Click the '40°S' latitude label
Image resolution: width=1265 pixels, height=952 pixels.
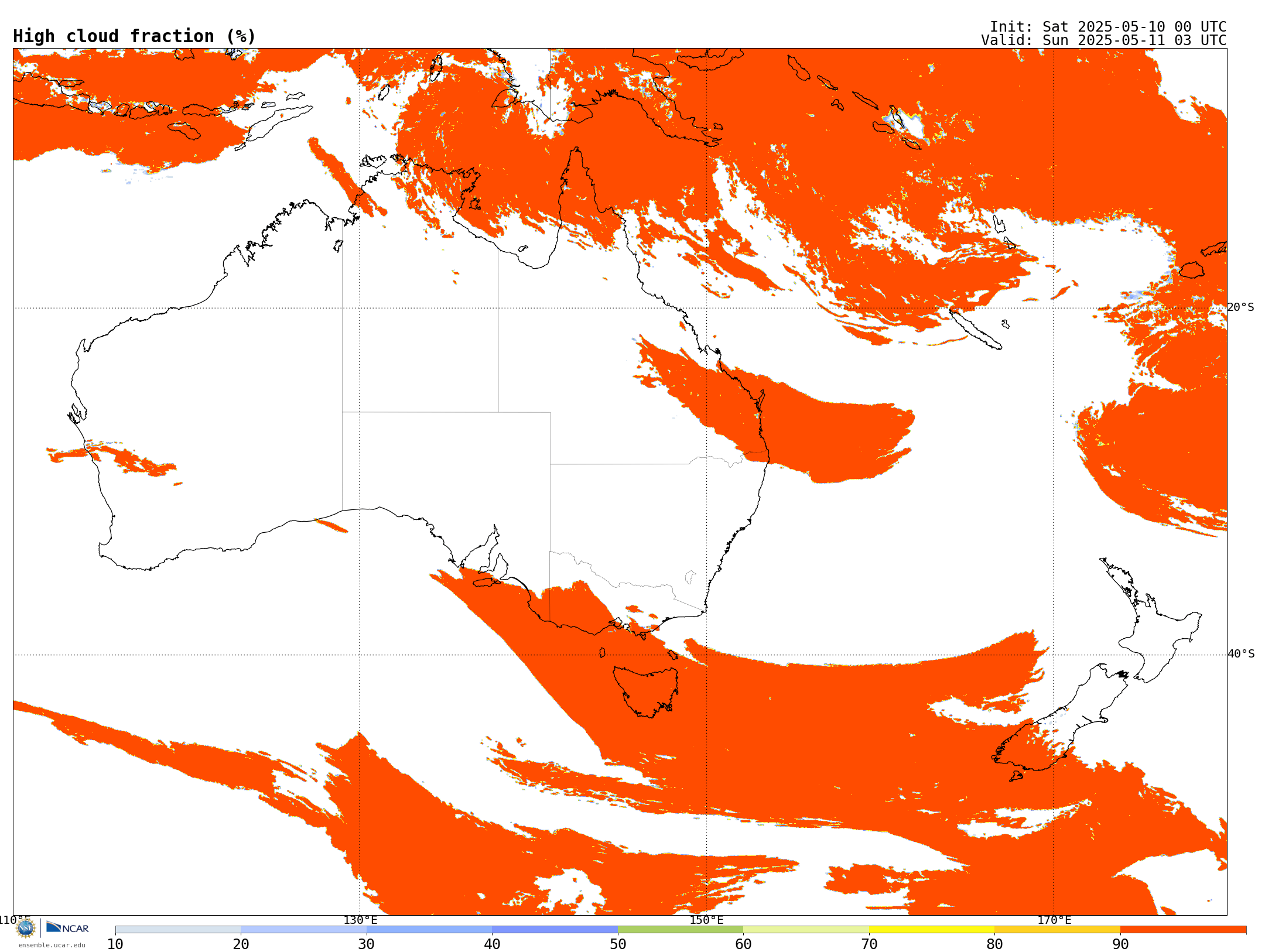pyautogui.click(x=1241, y=654)
